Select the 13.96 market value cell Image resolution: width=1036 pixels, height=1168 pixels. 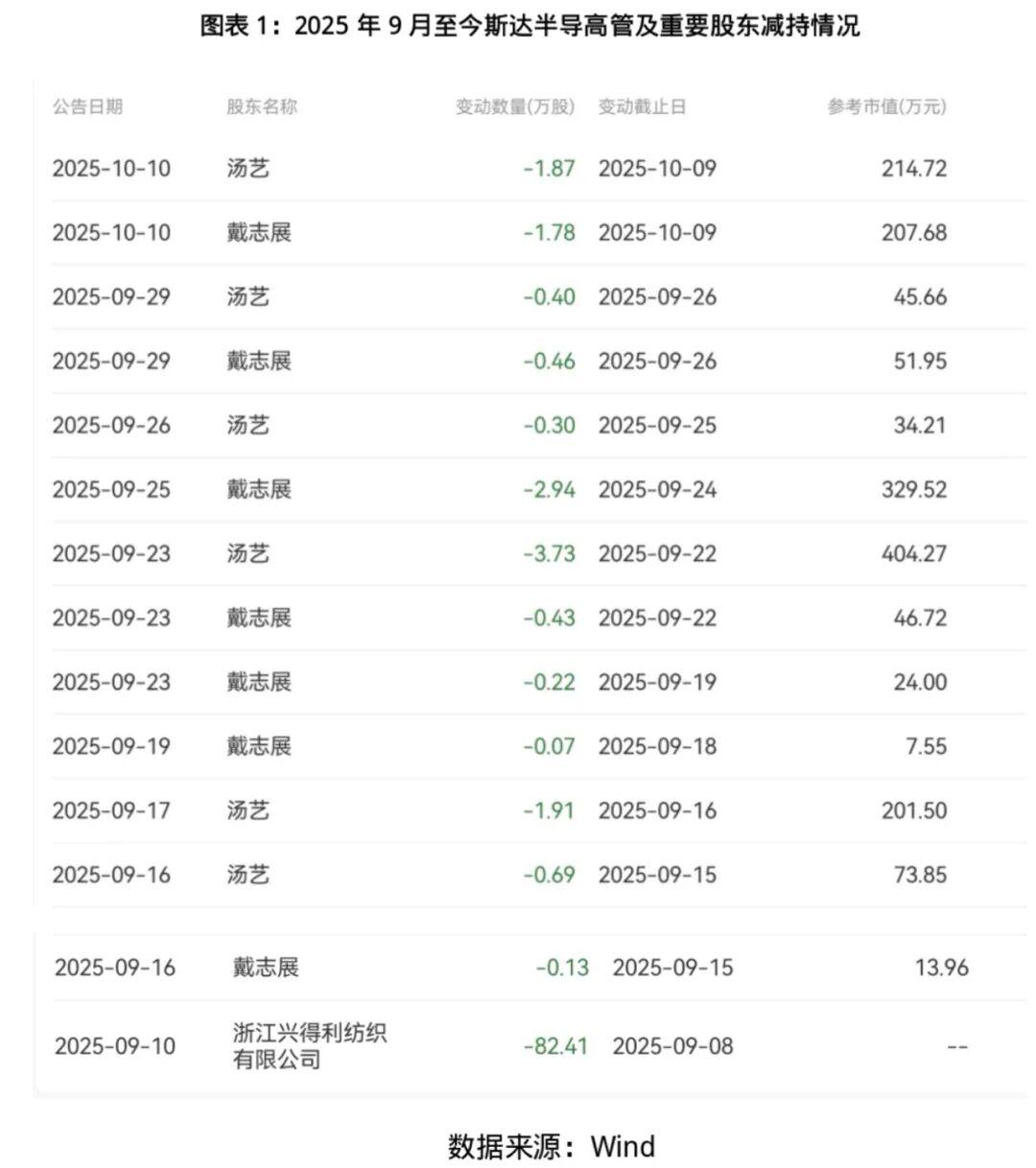941,968
